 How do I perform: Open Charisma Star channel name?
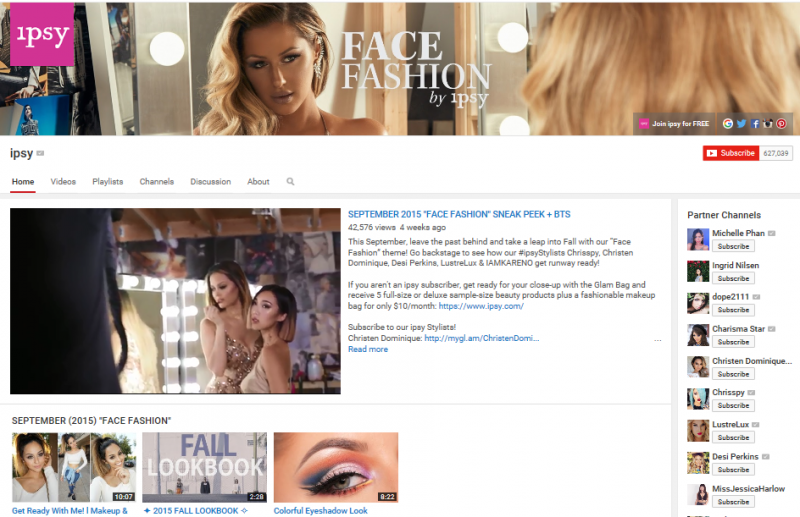pos(738,329)
